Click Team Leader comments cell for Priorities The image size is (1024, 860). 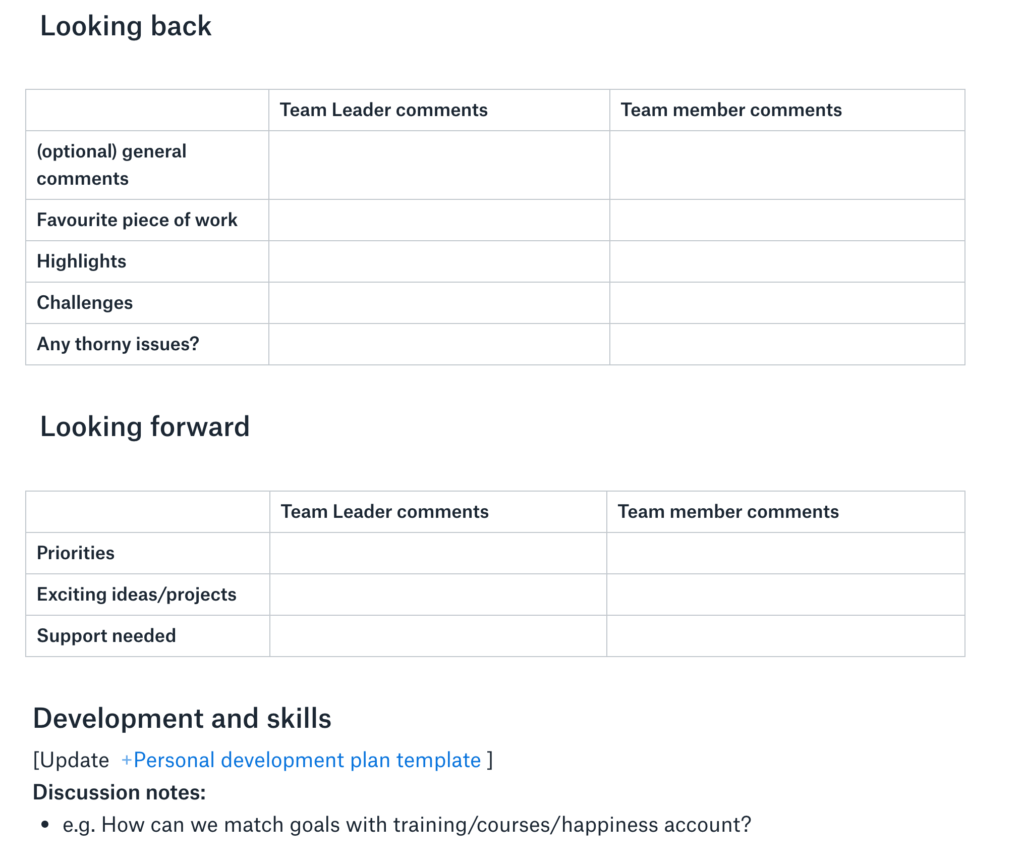click(438, 553)
